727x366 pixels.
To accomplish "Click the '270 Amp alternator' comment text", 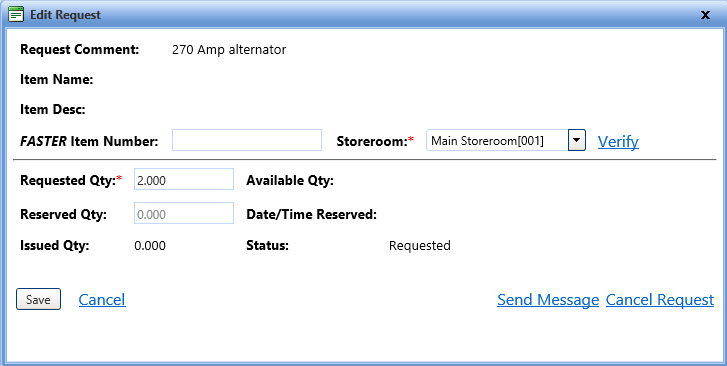I will 229,50.
